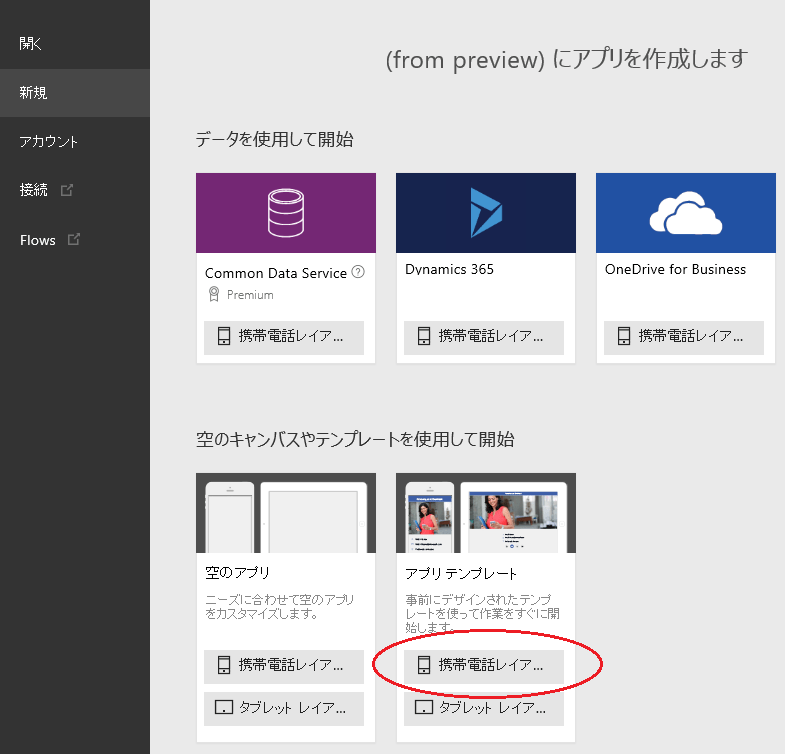Click the 空のアプリ card title

tap(238, 573)
